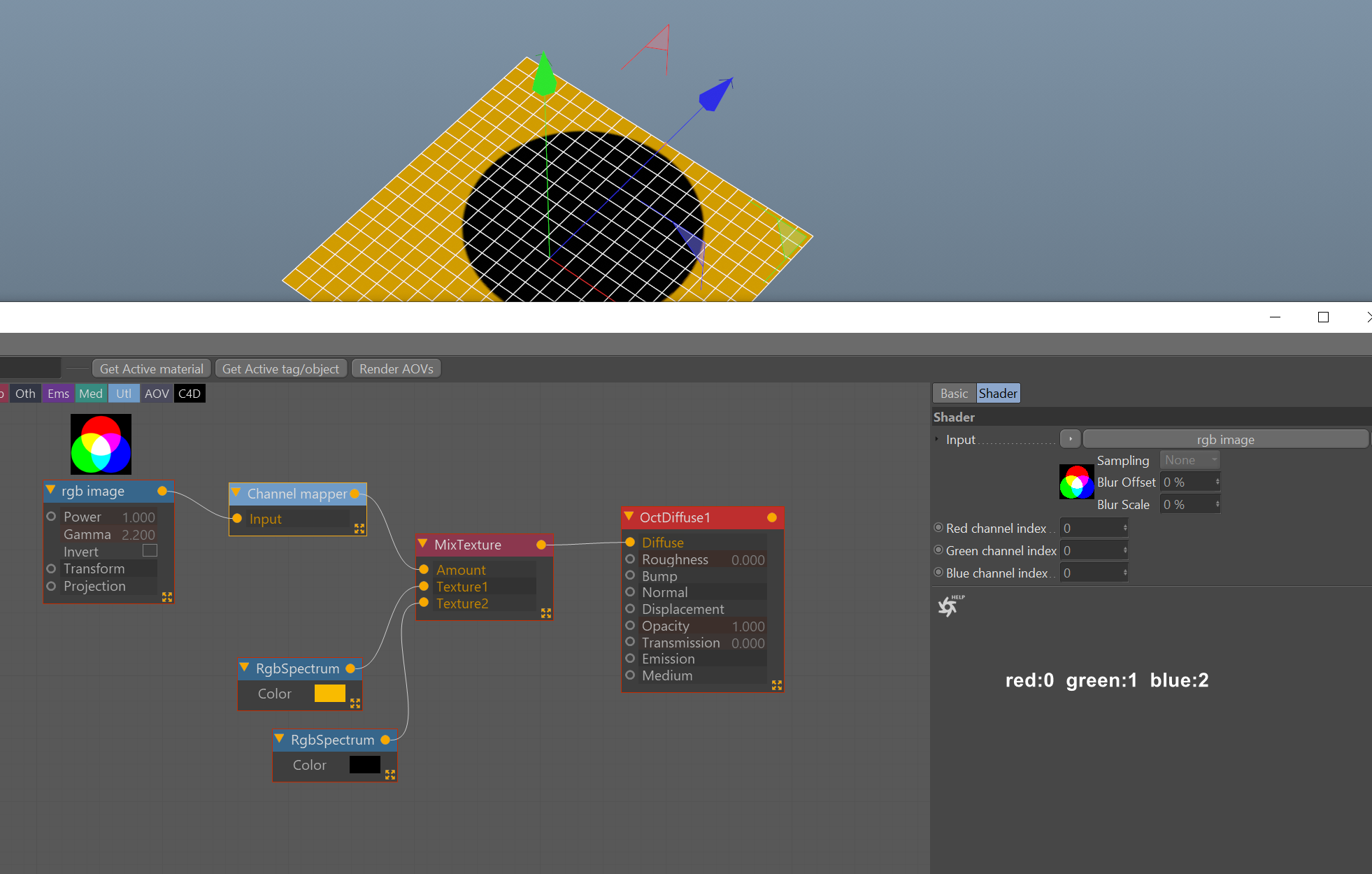Select the Ems node filter tab

coord(58,394)
